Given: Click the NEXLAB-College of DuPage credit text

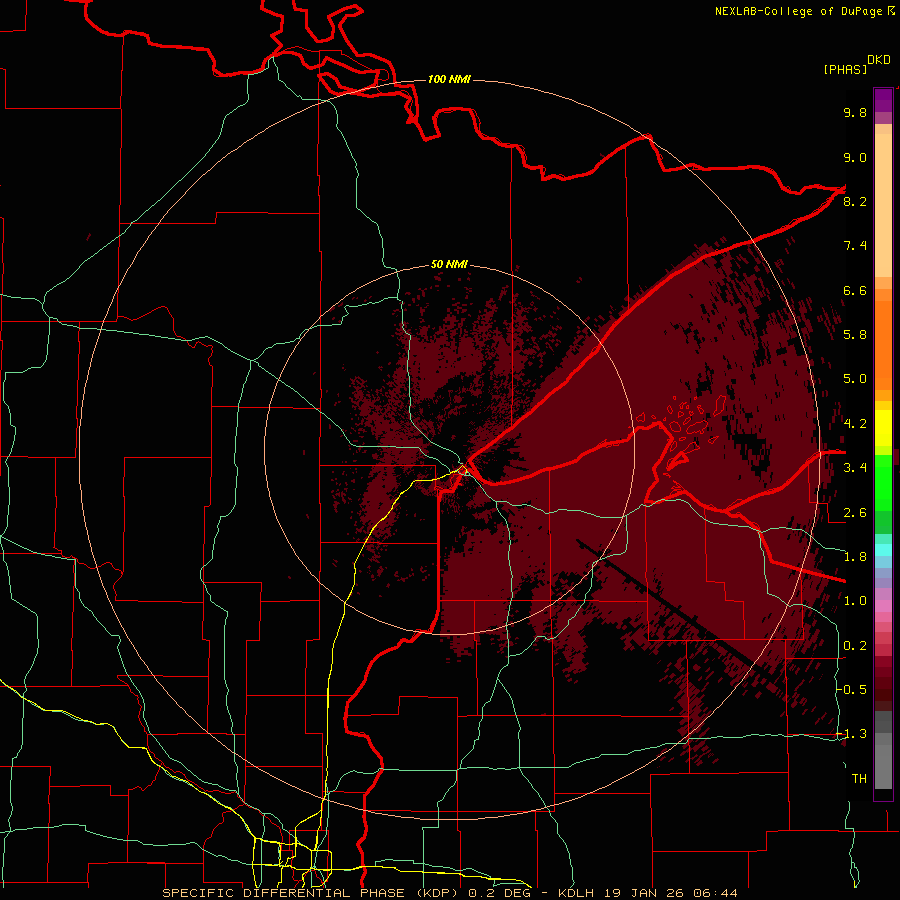Looking at the screenshot, I should [x=804, y=11].
